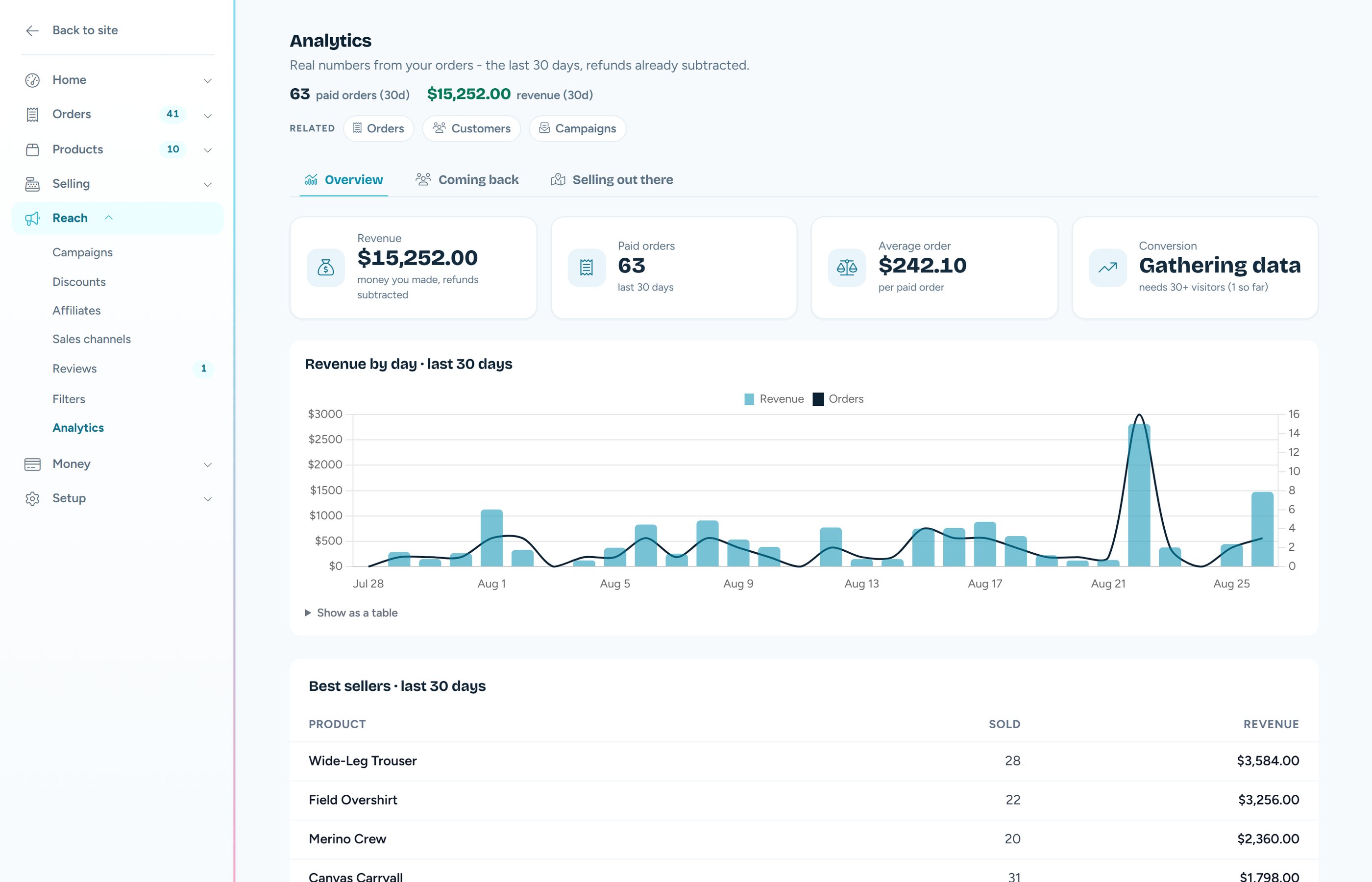Click the Wide-Leg Trouser row
1372x882 pixels.
[x=804, y=761]
